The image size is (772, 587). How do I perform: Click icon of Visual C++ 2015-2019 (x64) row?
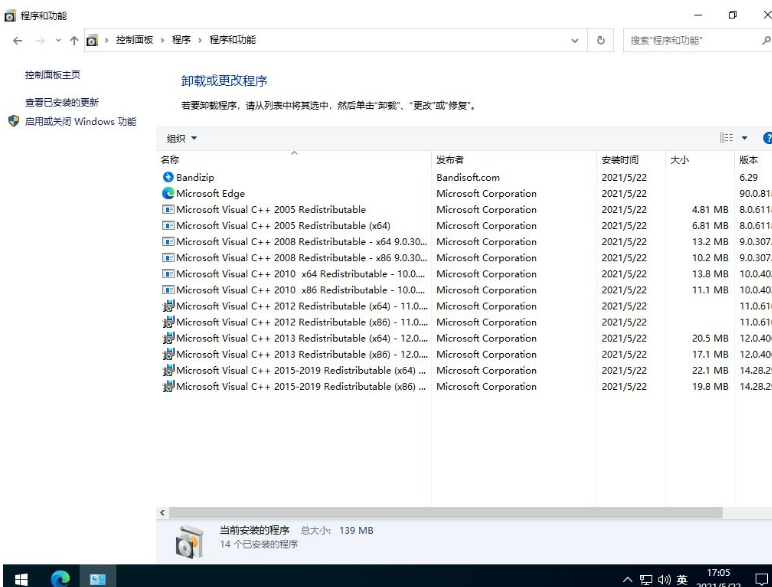coord(168,370)
